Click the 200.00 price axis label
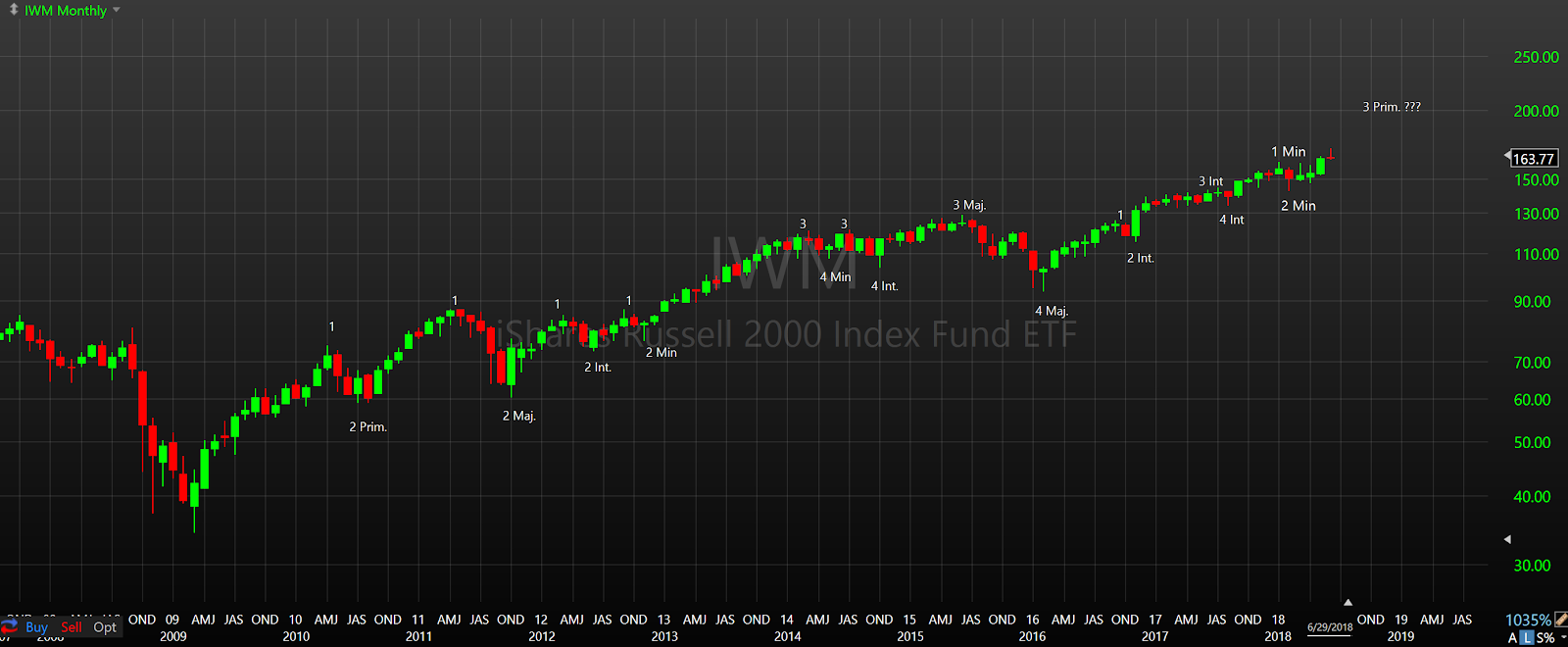 point(1537,112)
